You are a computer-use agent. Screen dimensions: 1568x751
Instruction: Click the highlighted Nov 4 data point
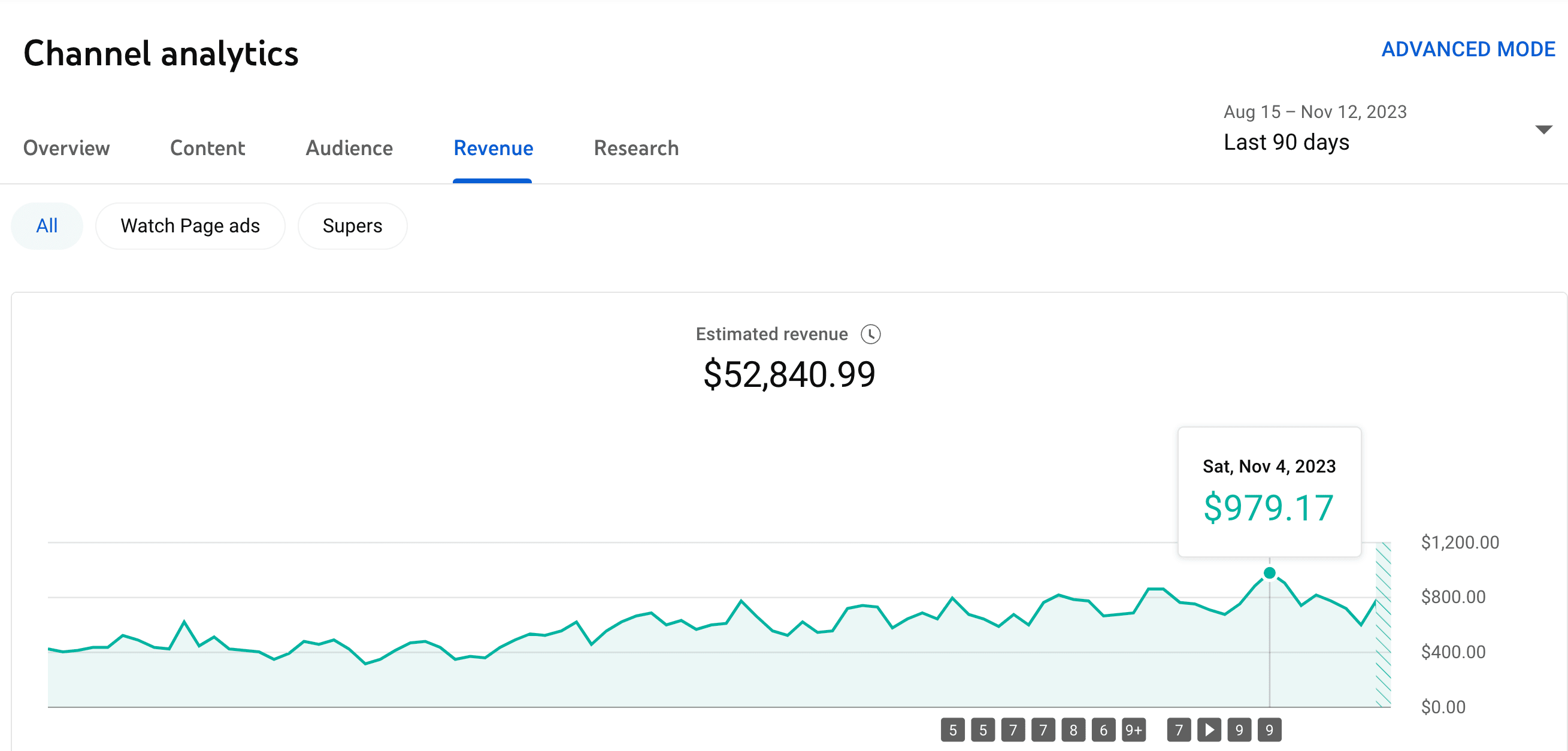point(1269,573)
